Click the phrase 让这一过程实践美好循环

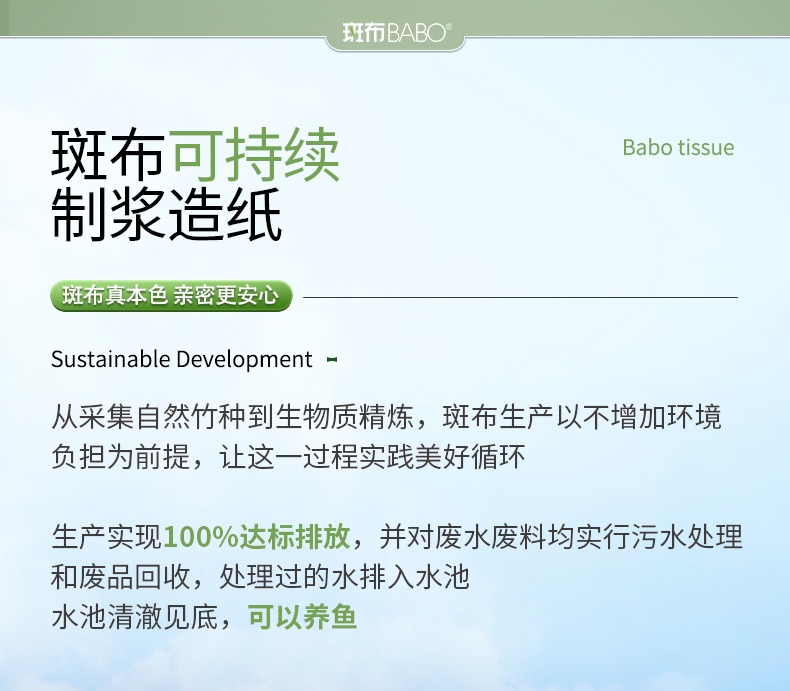click(x=373, y=458)
